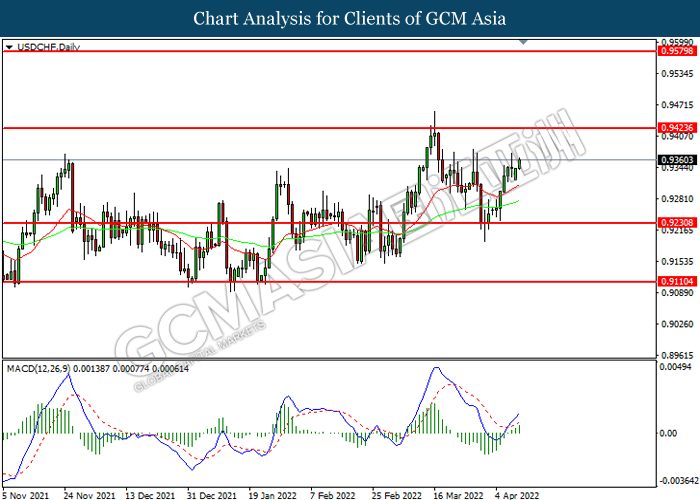
Task: Click the 0.89615 price scale value
Action: point(677,356)
